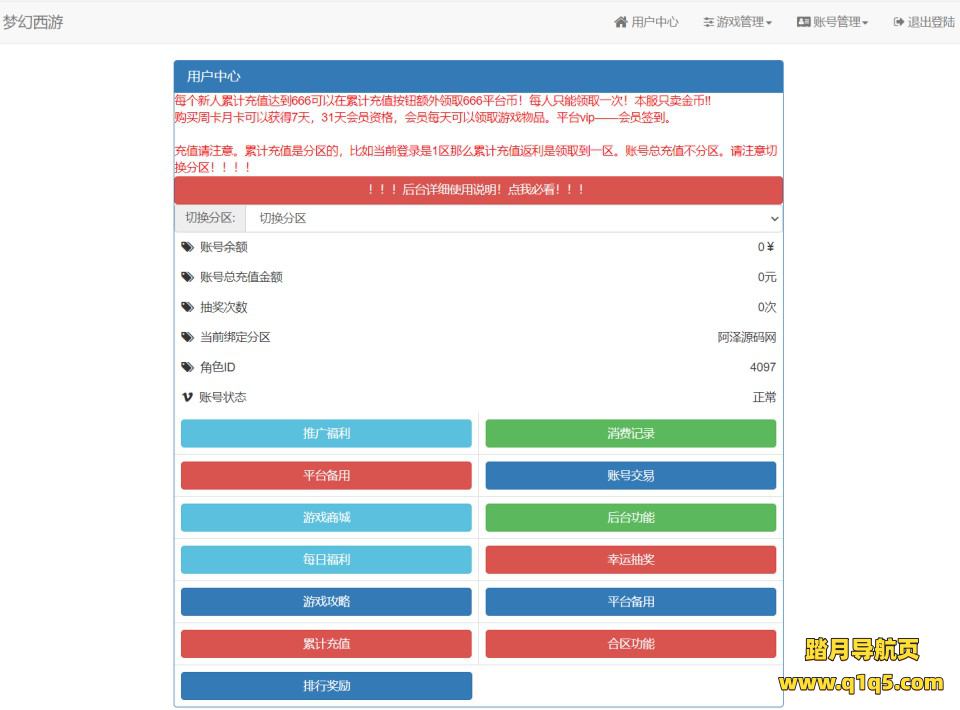Image resolution: width=960 pixels, height=710 pixels.
Task: Select the 排行奖励 button
Action: pos(326,686)
